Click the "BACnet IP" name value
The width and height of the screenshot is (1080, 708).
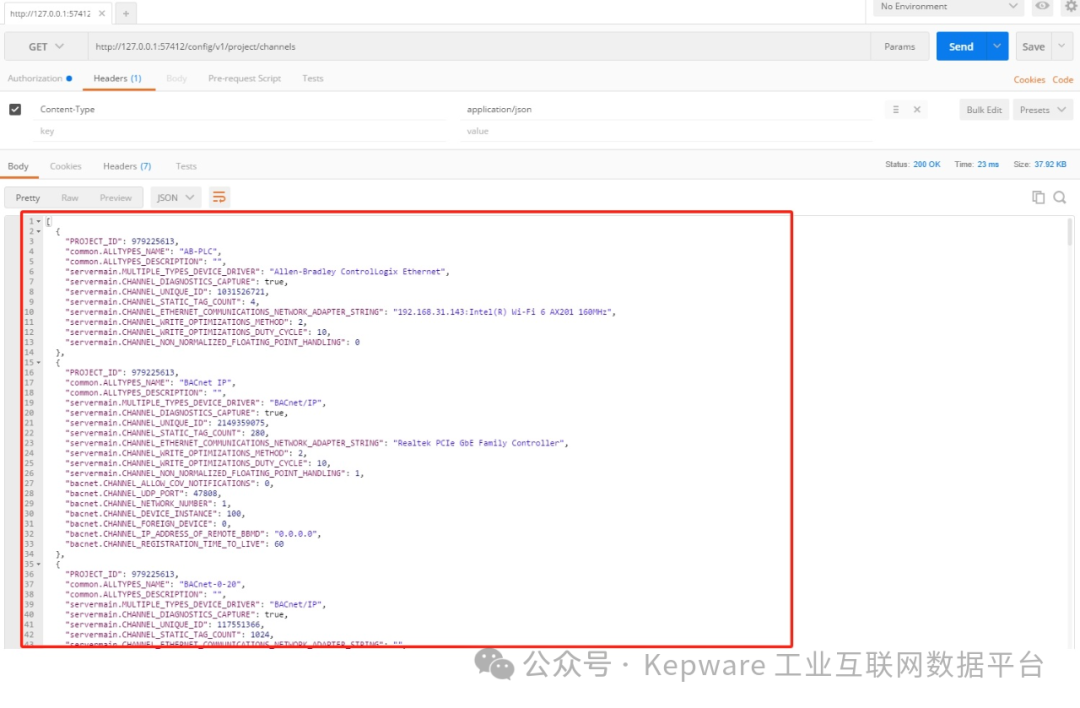[x=205, y=383]
